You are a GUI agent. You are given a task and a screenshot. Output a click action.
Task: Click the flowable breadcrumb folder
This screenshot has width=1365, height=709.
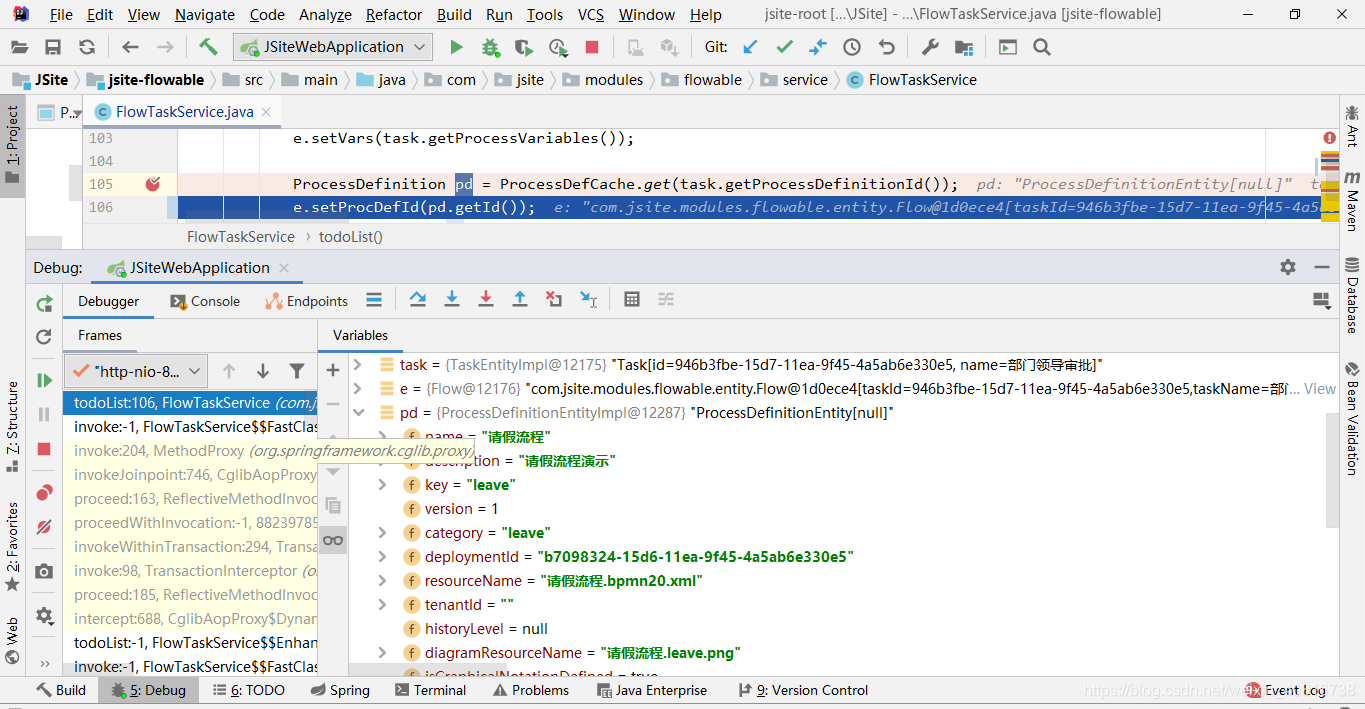tap(701, 80)
